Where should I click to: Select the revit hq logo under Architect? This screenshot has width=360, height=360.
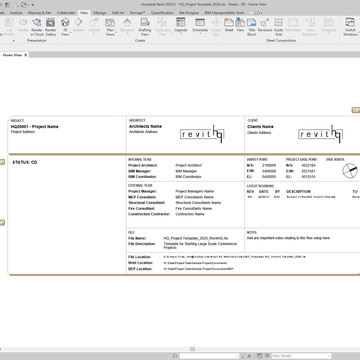click(x=202, y=134)
